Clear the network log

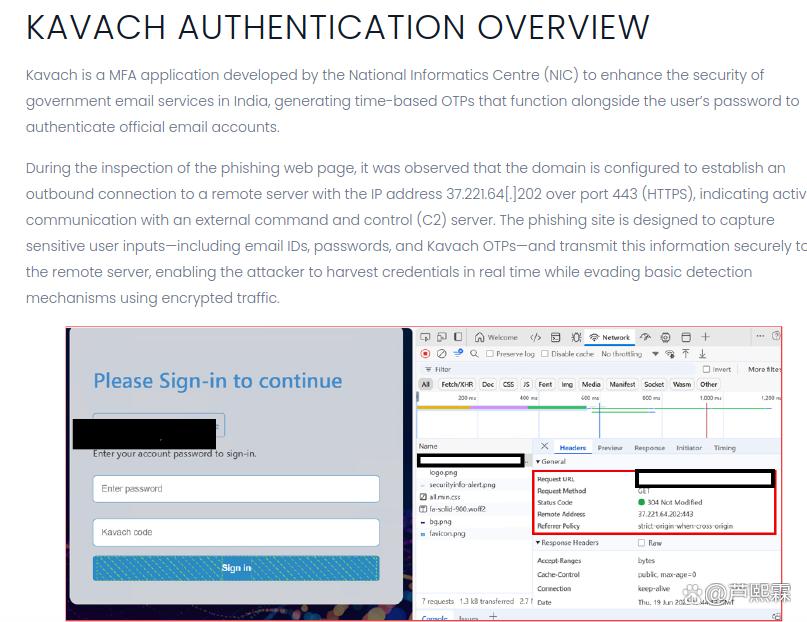coord(442,353)
